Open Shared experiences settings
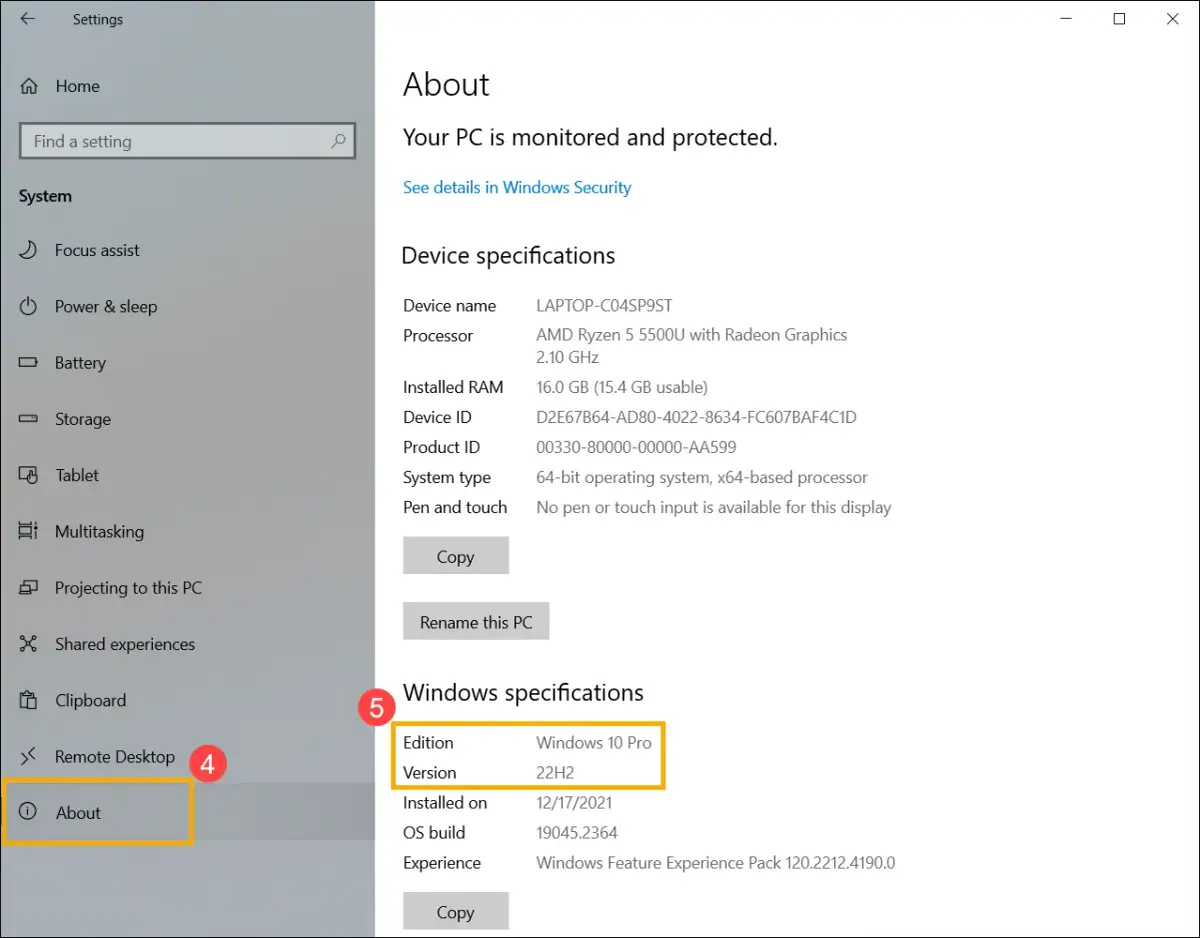The image size is (1200, 938). [x=124, y=644]
